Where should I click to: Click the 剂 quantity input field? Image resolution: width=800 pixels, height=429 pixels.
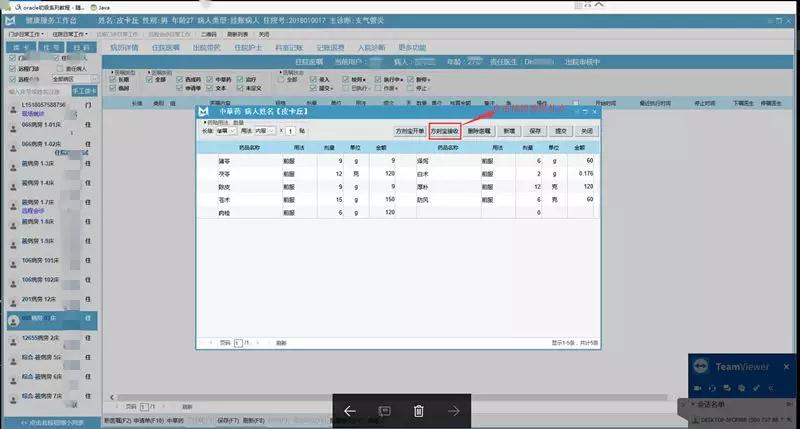click(289, 131)
